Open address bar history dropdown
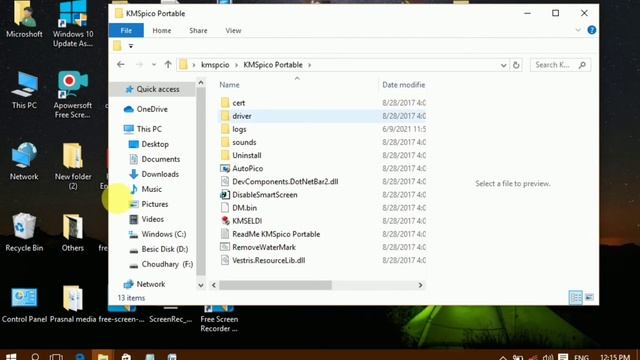640x360 pixels. [x=503, y=65]
